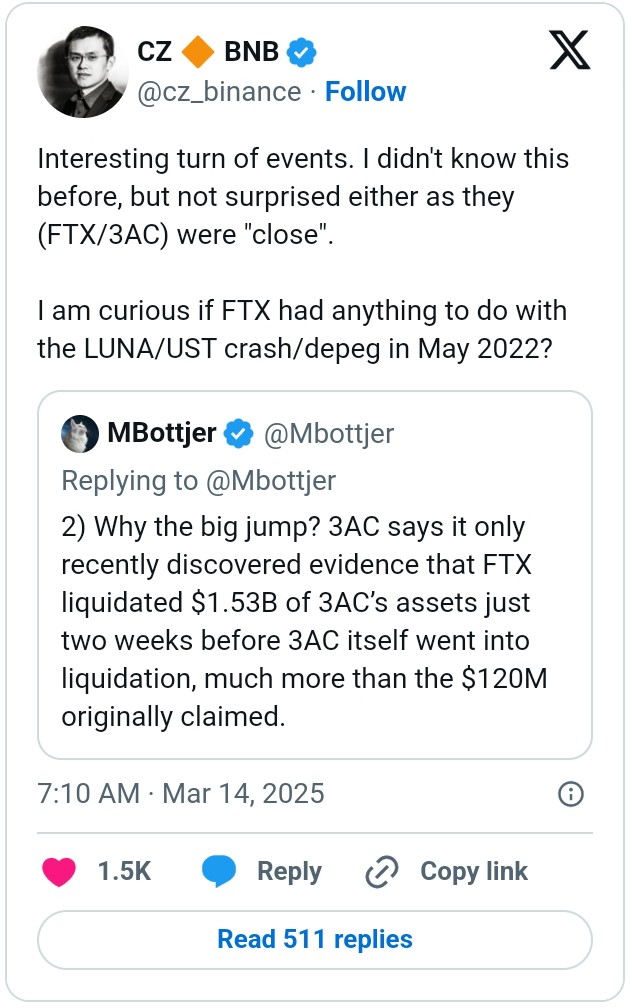Click the reply speech bubble icon
Image resolution: width=632 pixels, height=1008 pixels.
219,871
